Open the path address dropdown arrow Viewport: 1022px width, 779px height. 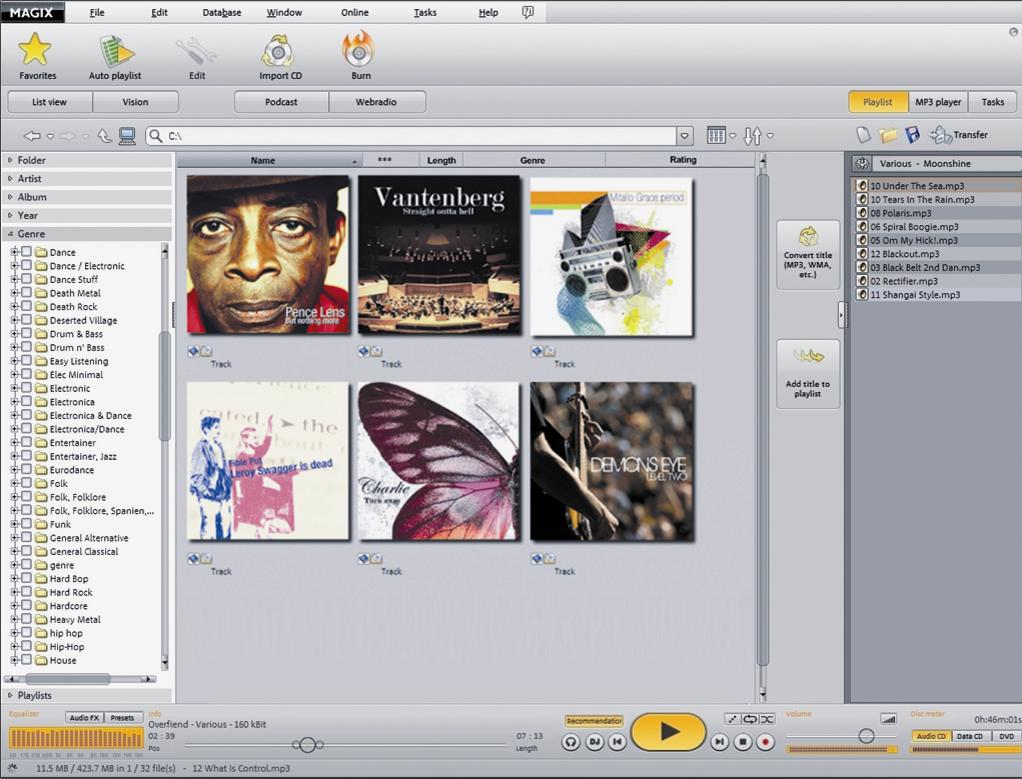(x=685, y=136)
